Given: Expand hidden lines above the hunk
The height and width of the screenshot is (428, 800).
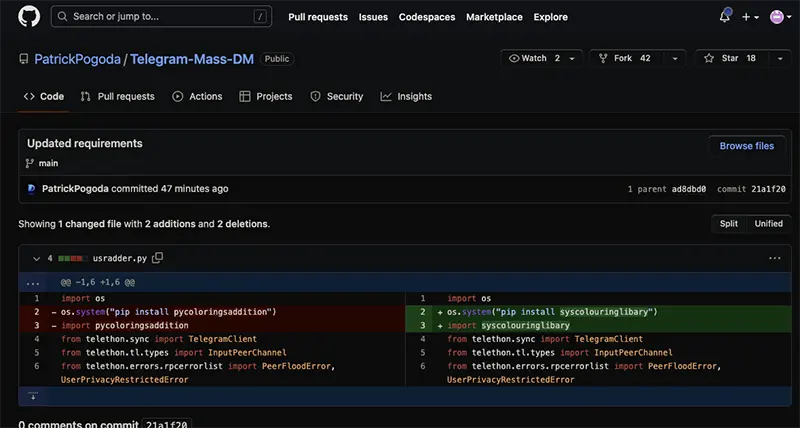Looking at the screenshot, I should click(x=33, y=283).
